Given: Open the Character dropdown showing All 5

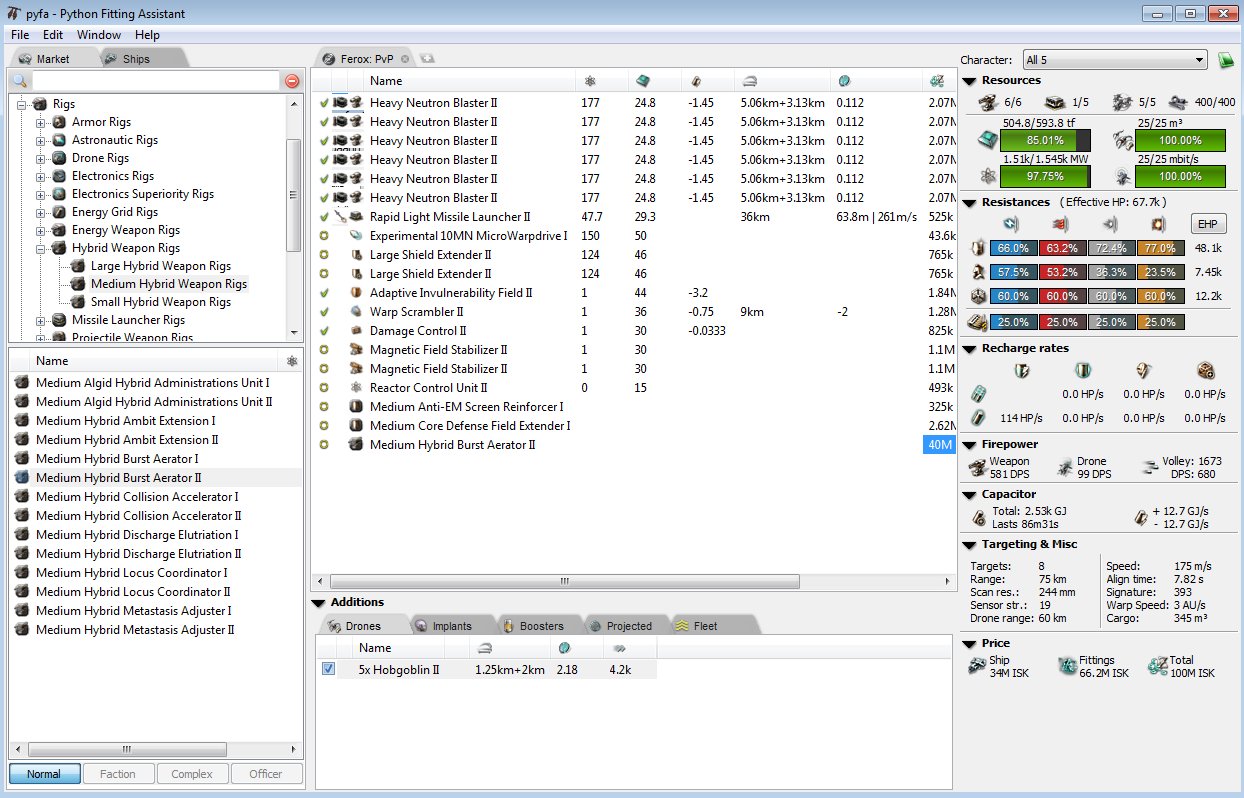Looking at the screenshot, I should click(x=1115, y=60).
